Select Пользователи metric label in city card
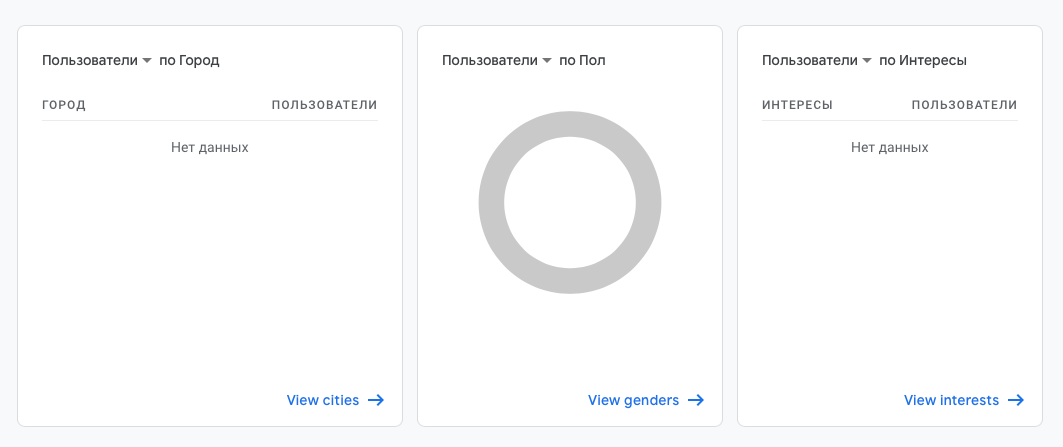1063x447 pixels. (89, 60)
